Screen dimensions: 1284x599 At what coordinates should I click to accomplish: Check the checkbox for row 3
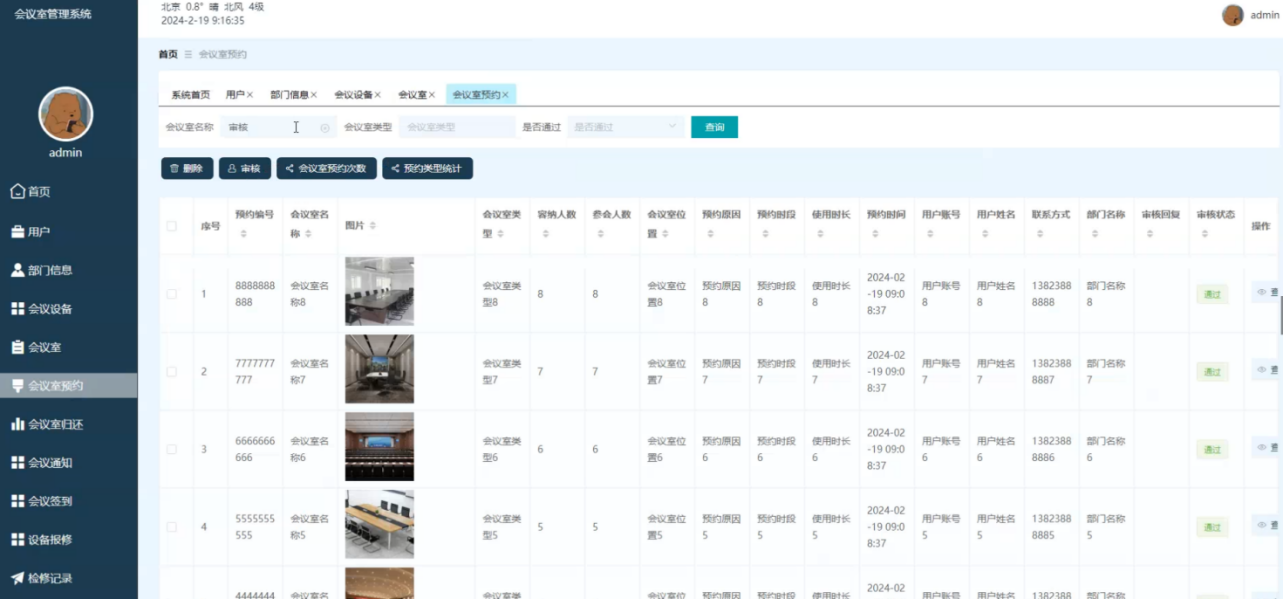click(172, 449)
